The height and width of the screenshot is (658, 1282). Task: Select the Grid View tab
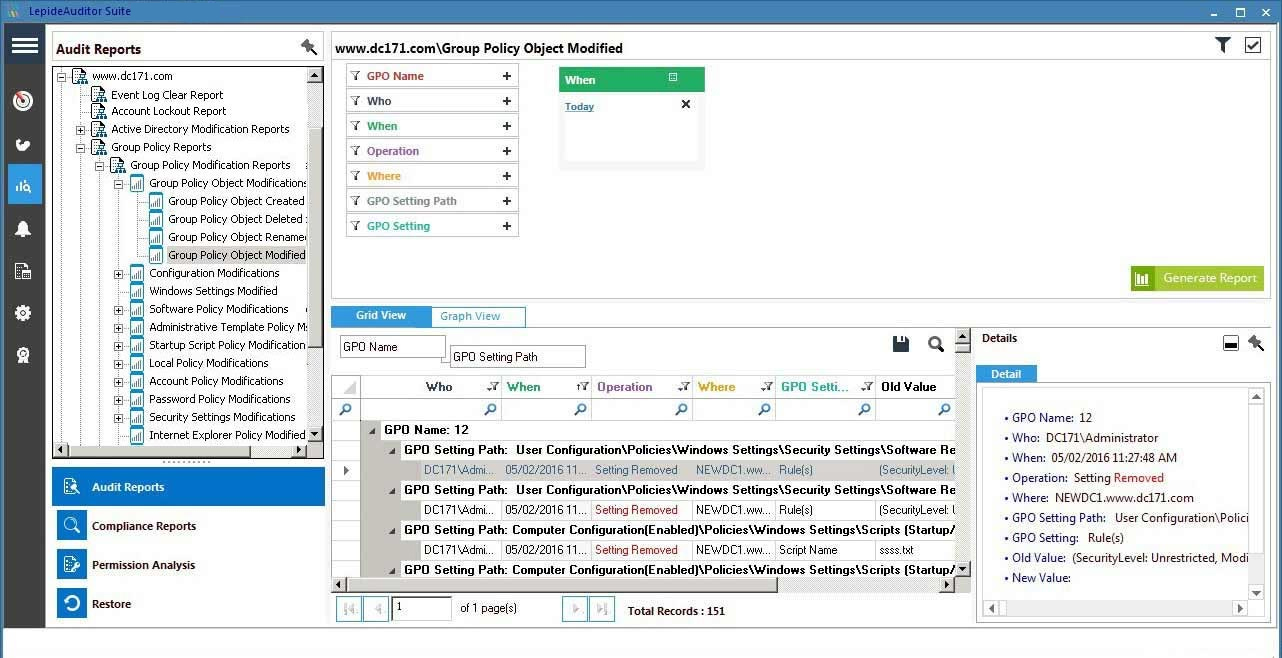(381, 315)
